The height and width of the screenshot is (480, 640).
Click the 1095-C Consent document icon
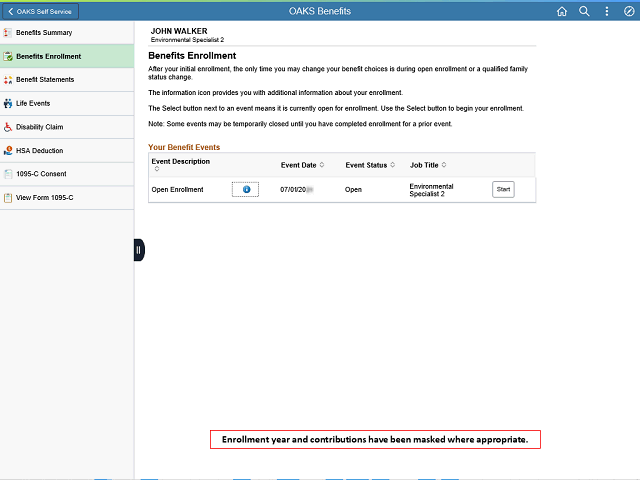tap(8, 174)
